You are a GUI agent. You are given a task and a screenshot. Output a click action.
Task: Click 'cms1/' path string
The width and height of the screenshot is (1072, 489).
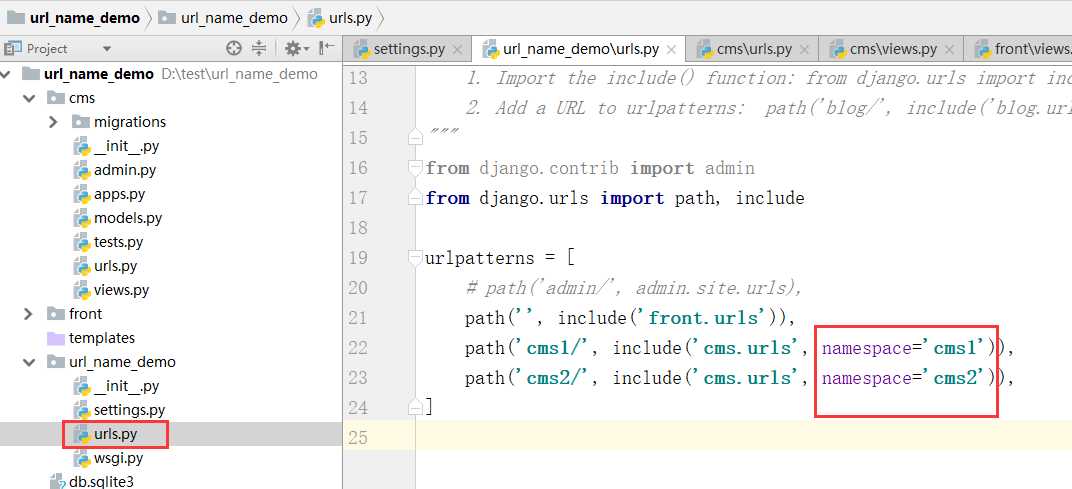553,348
